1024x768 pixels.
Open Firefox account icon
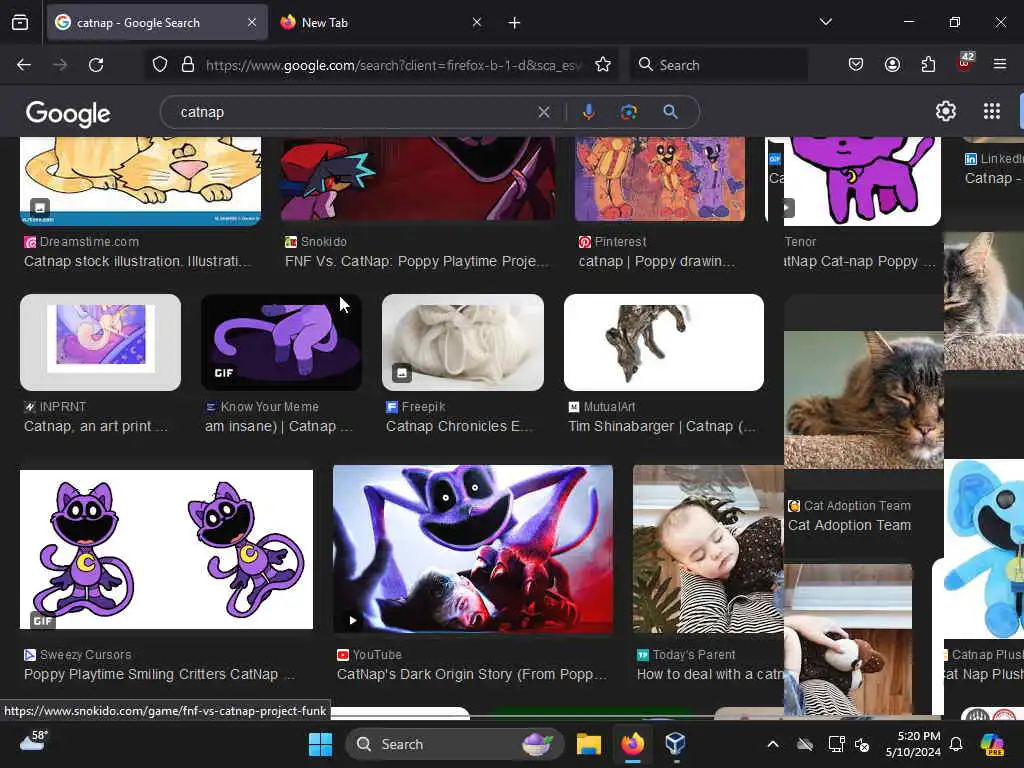coord(892,65)
